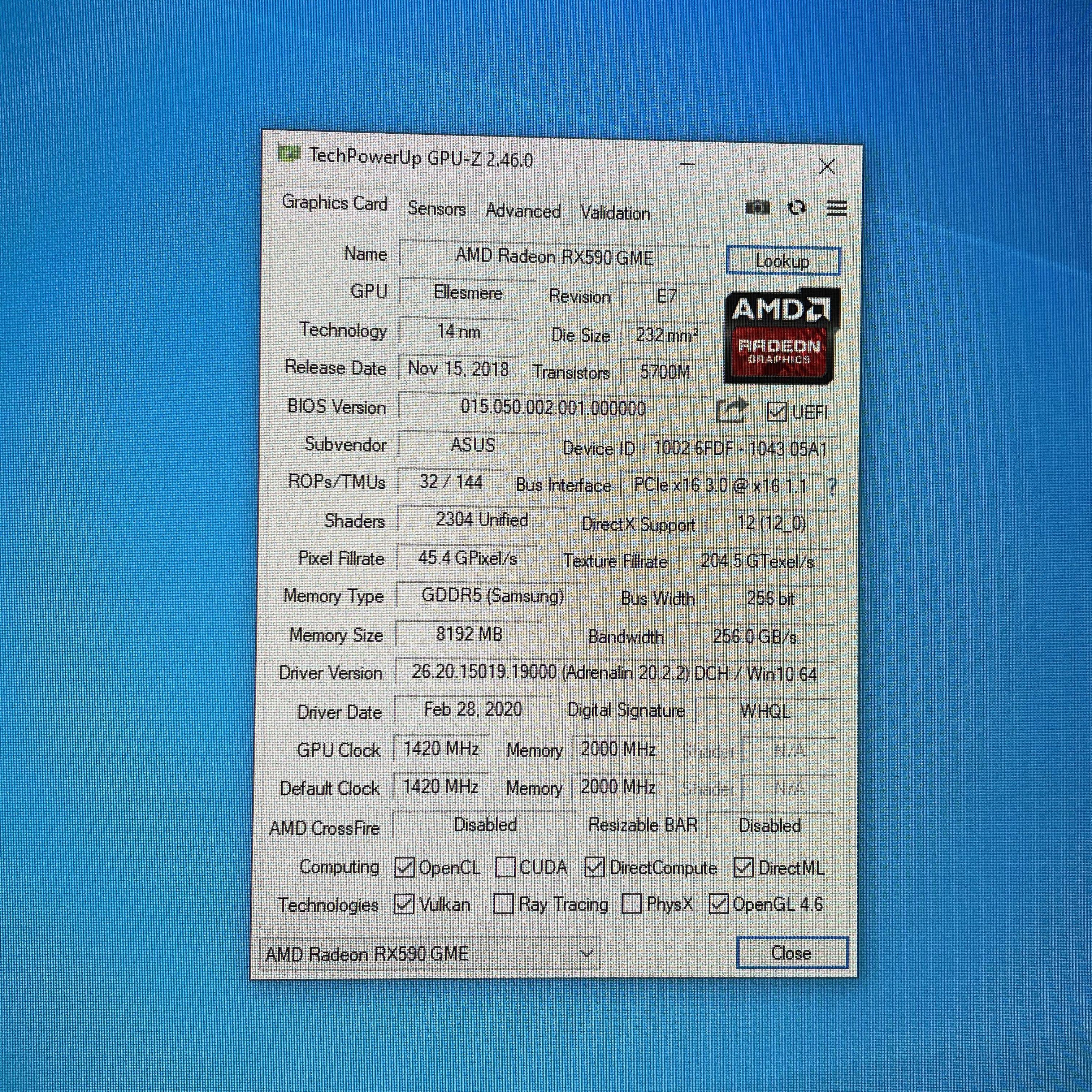This screenshot has width=1092, height=1092.
Task: Click the Technology value 14 nm
Action: click(458, 331)
